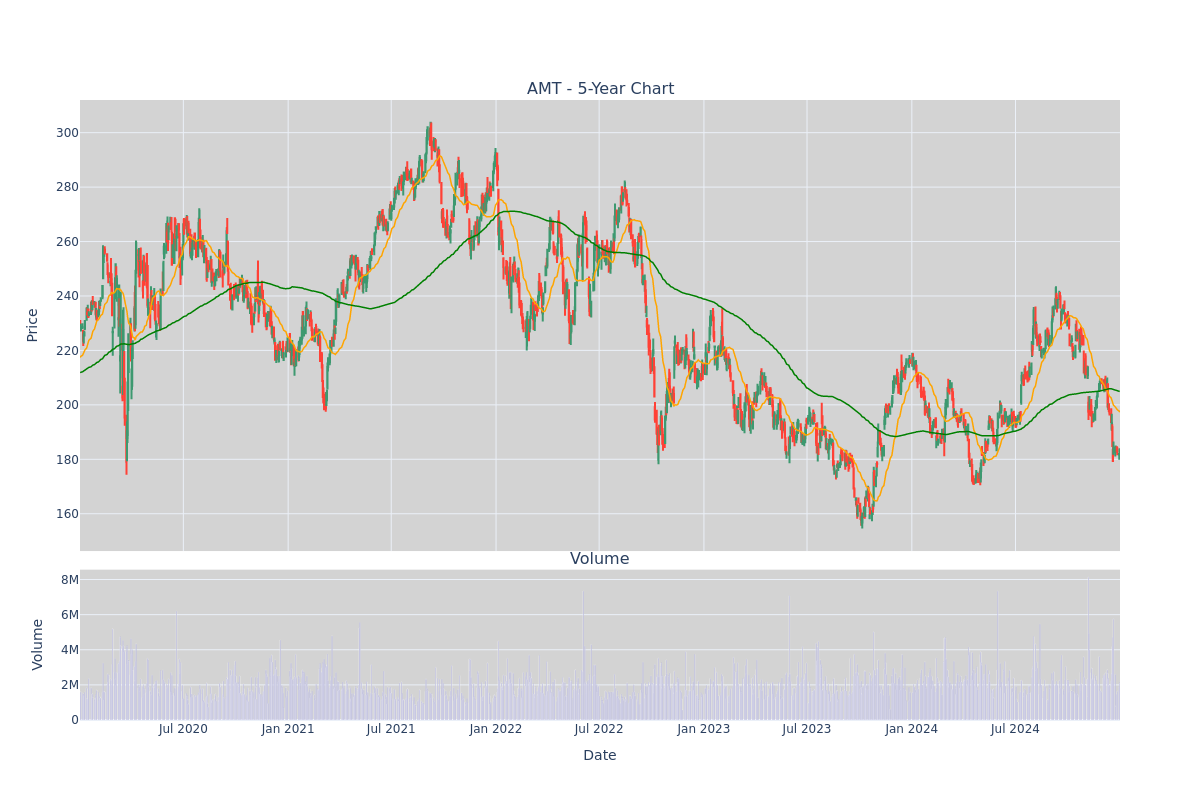Click the "Jan 2024" date tick
Screen dimensions: 1200x800
tap(912, 729)
